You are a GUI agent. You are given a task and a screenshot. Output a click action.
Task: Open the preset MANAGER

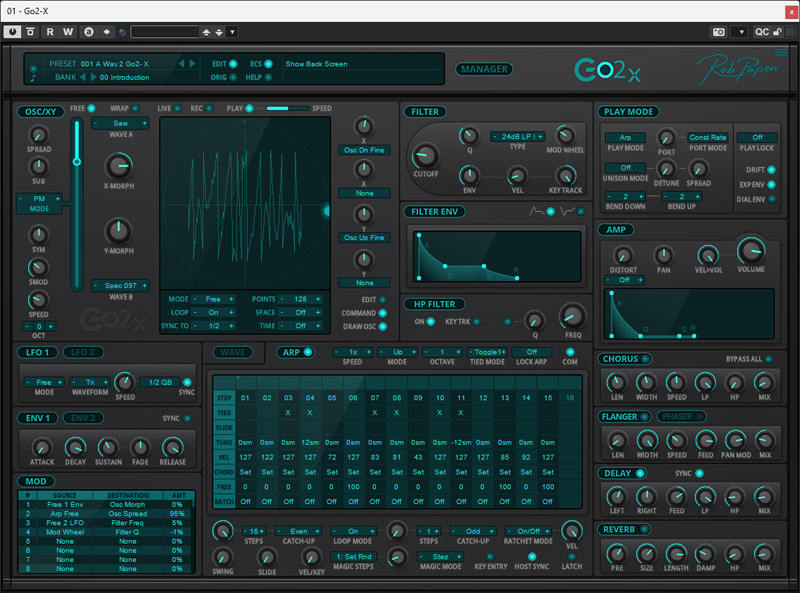click(485, 70)
